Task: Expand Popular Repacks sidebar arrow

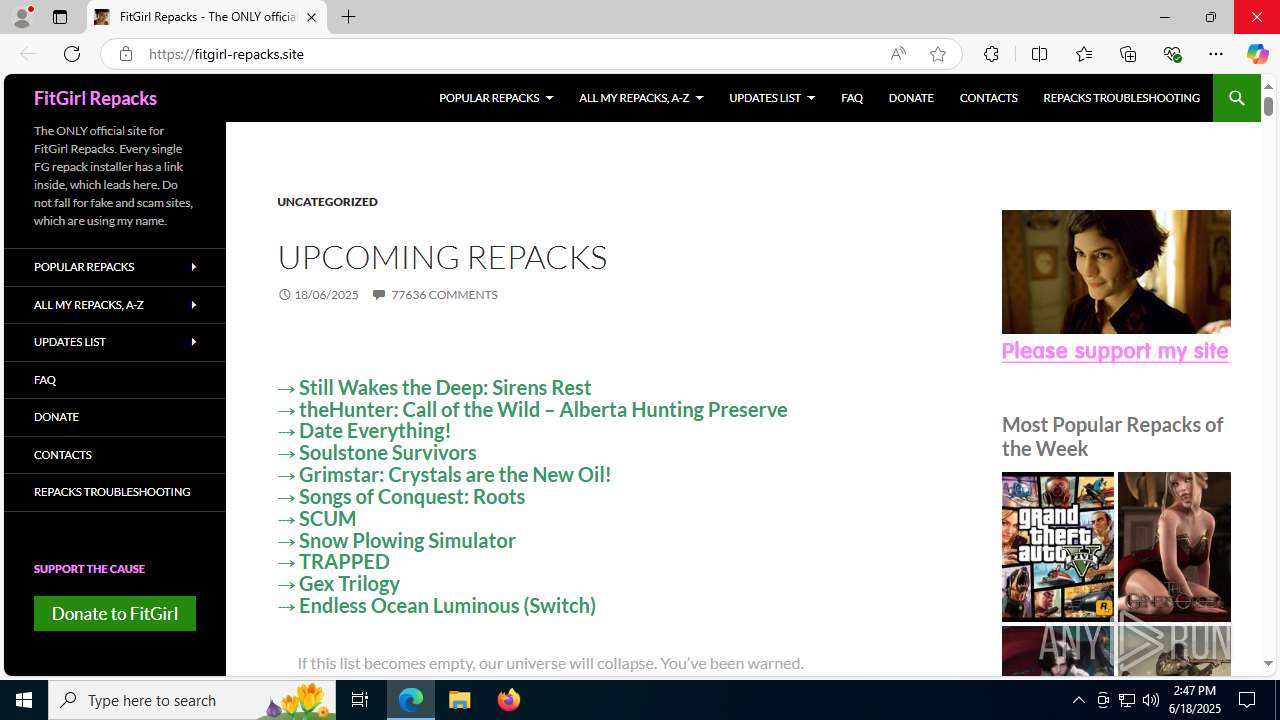Action: [x=193, y=267]
